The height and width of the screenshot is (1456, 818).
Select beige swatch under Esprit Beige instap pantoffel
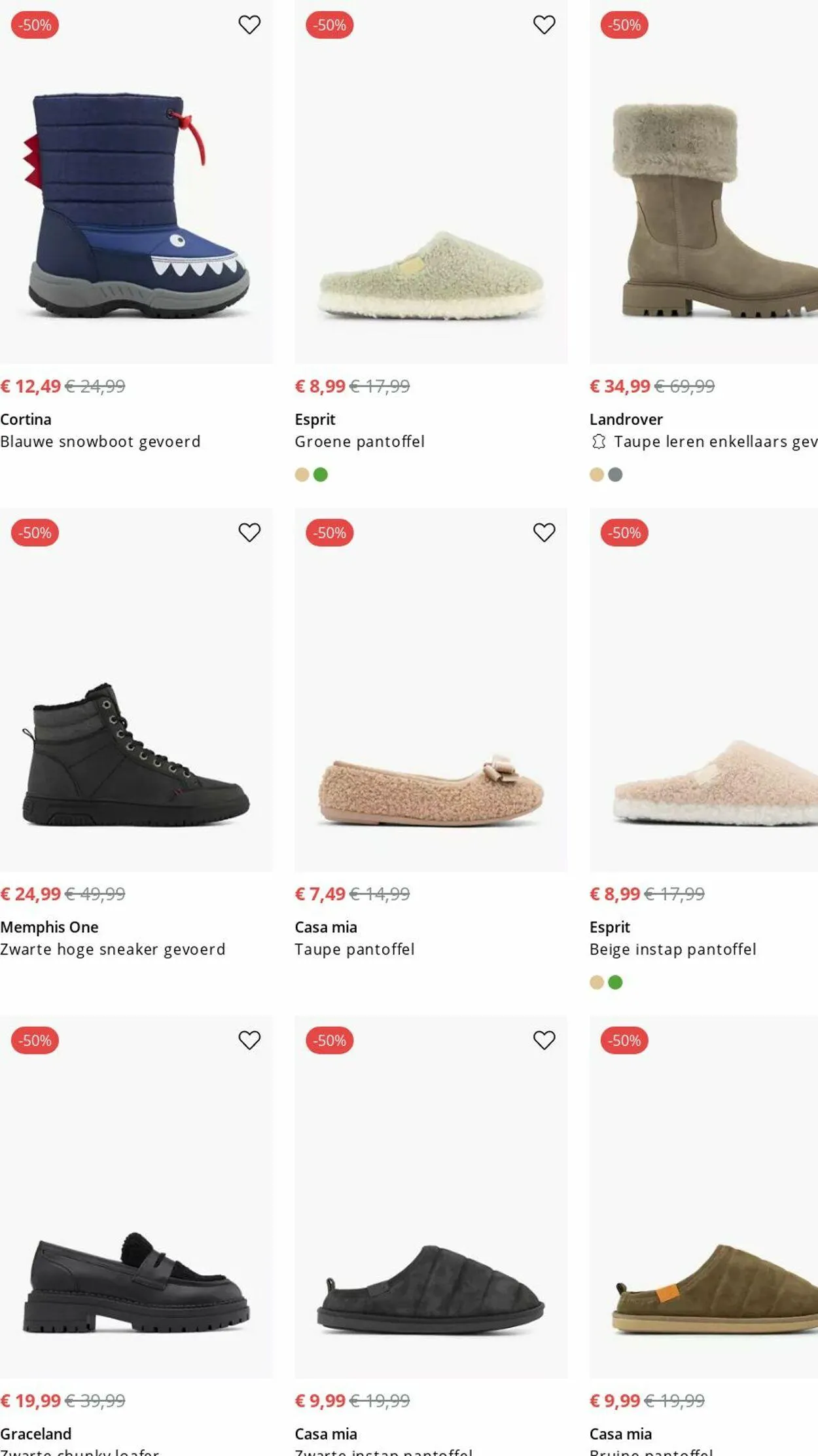click(x=597, y=982)
